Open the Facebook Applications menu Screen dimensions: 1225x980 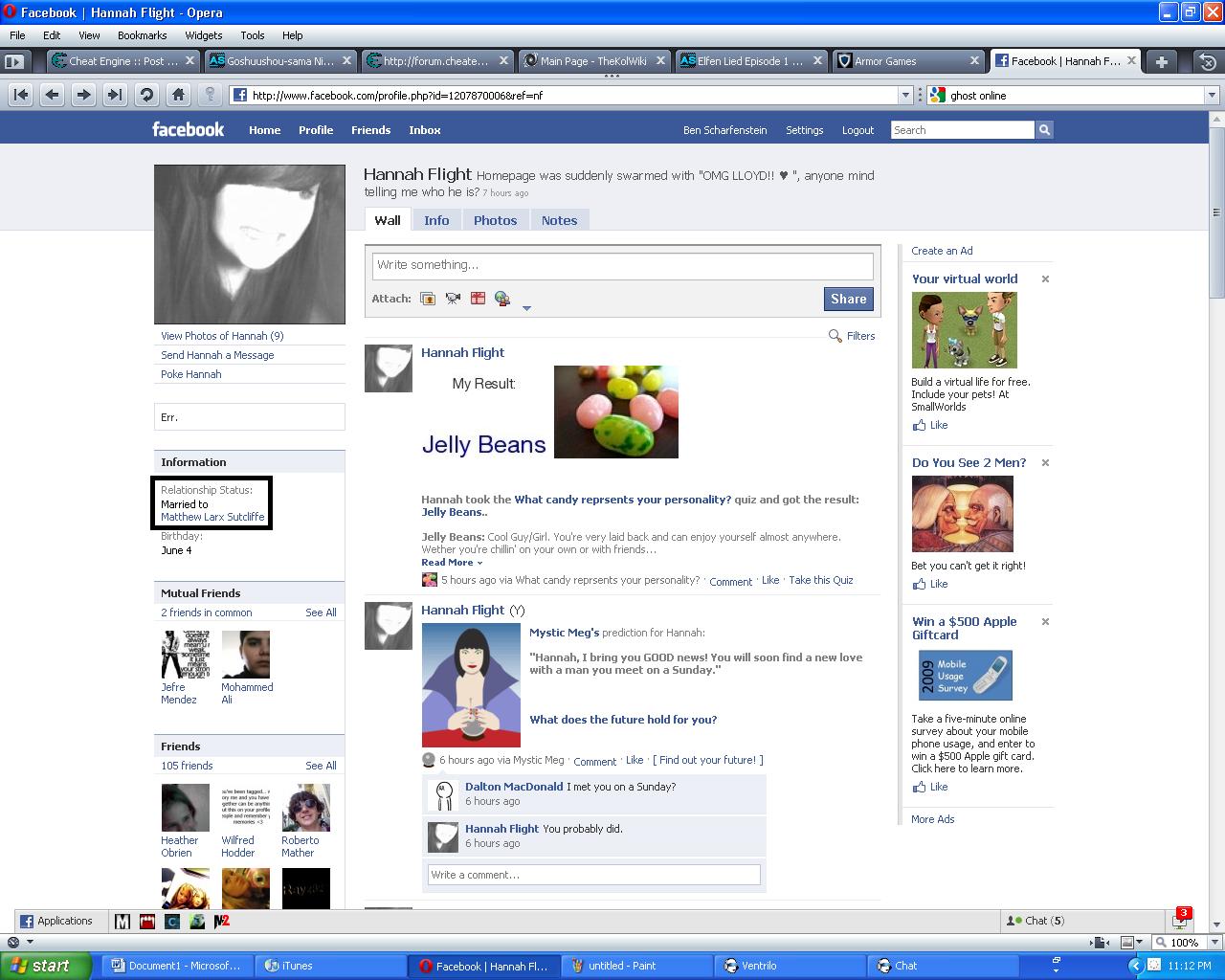click(56, 921)
